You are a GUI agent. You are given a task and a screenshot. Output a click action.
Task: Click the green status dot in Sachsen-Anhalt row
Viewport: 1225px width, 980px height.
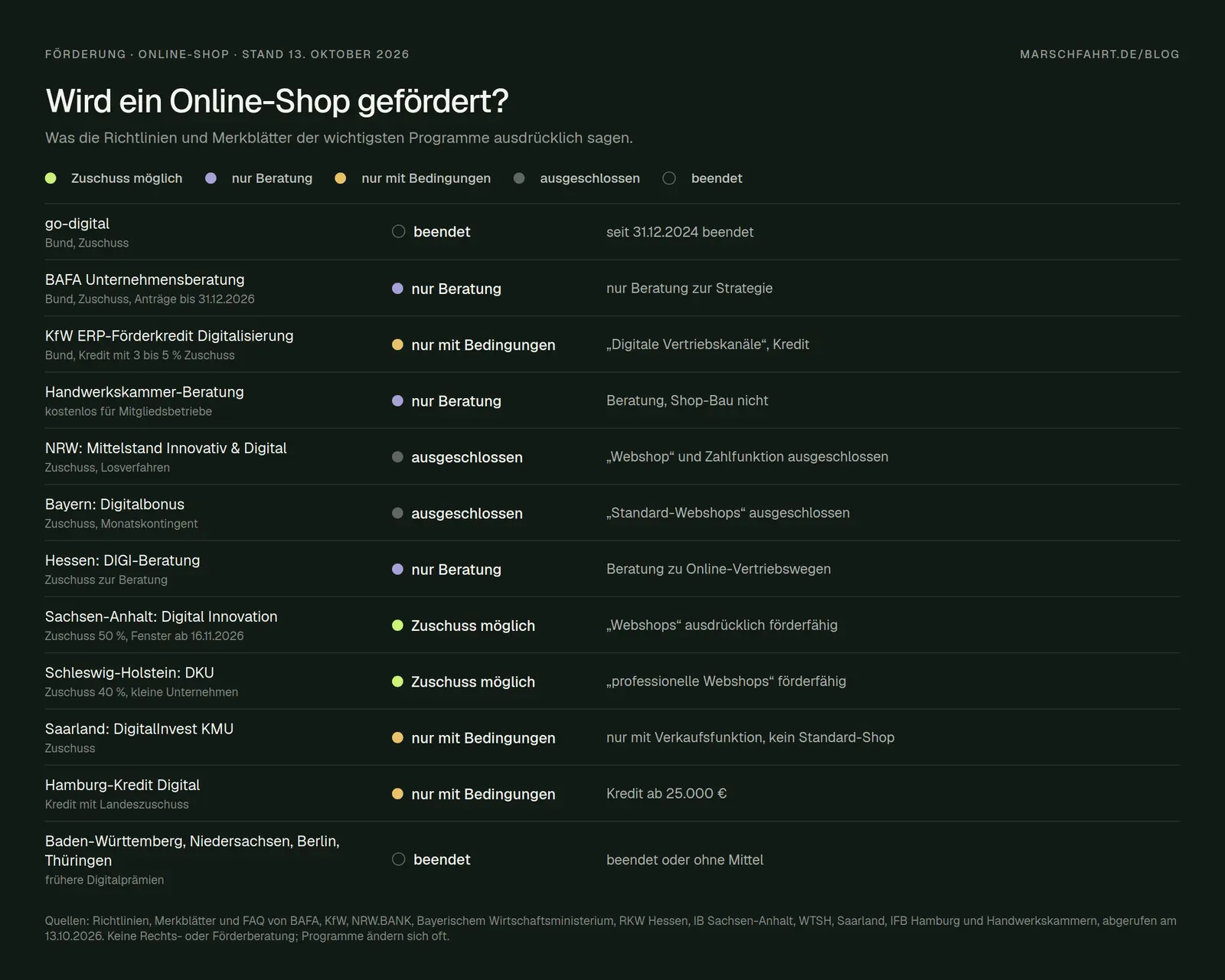tap(397, 626)
